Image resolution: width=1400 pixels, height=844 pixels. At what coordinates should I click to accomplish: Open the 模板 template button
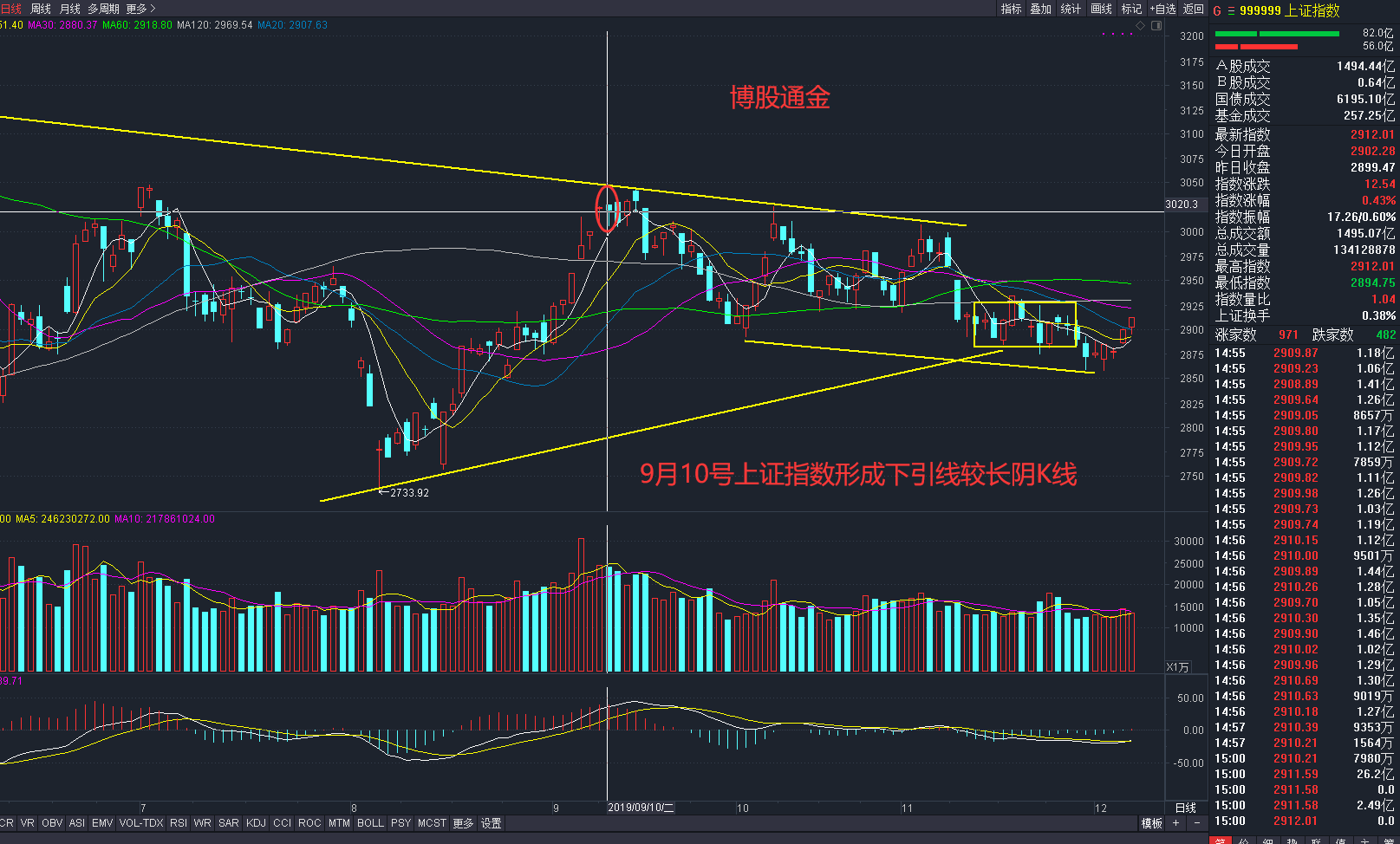click(x=1152, y=823)
